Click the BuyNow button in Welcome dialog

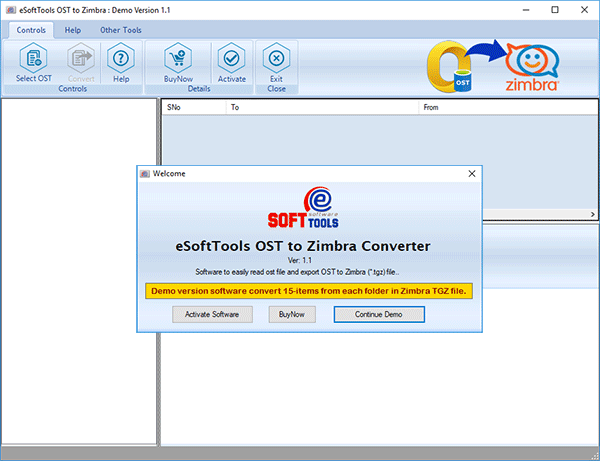coord(292,314)
